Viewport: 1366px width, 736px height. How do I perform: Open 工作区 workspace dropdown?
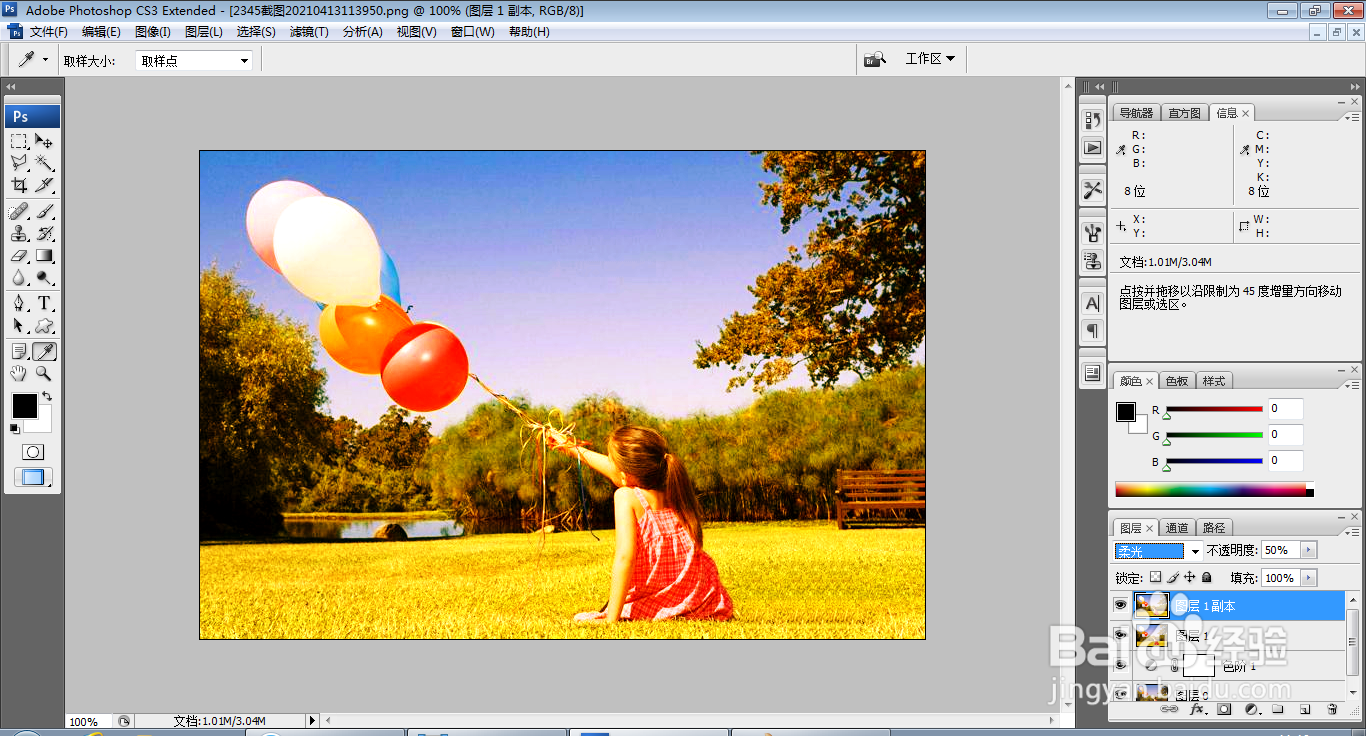(x=930, y=59)
